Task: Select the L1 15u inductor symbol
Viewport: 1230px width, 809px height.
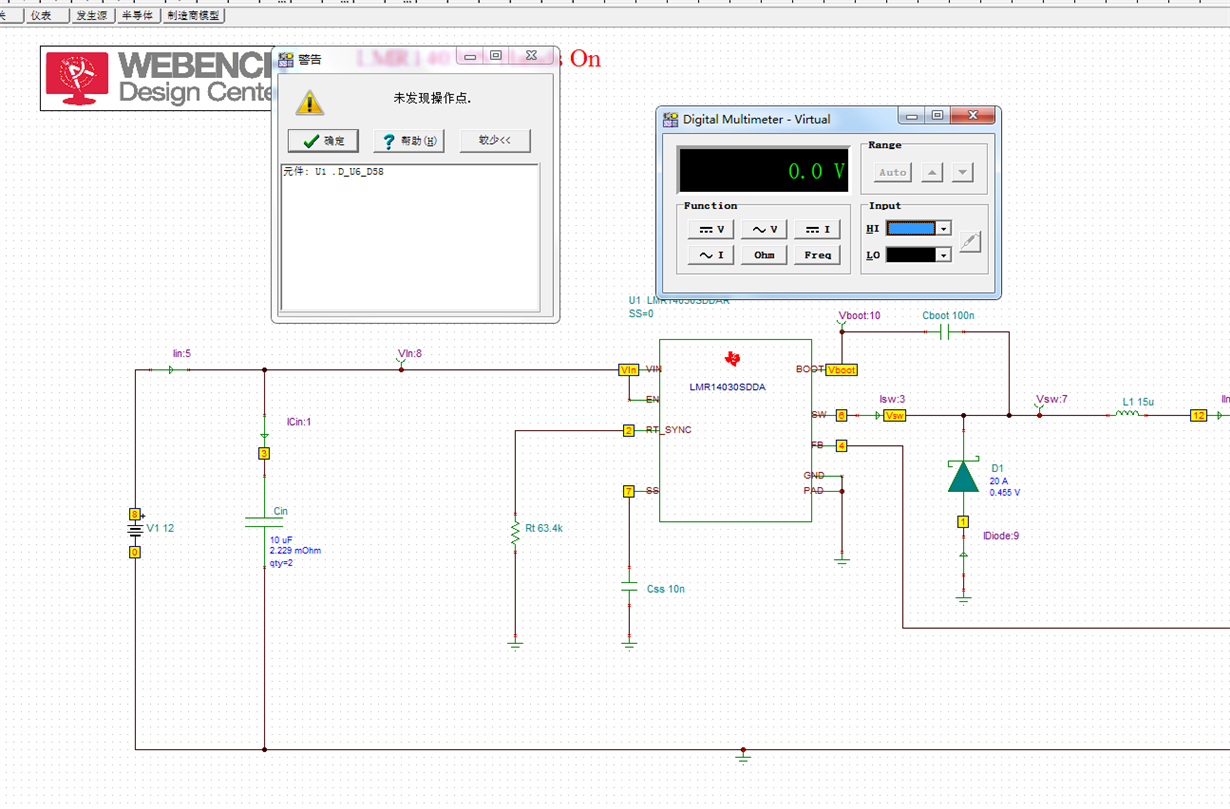Action: tap(1129, 415)
